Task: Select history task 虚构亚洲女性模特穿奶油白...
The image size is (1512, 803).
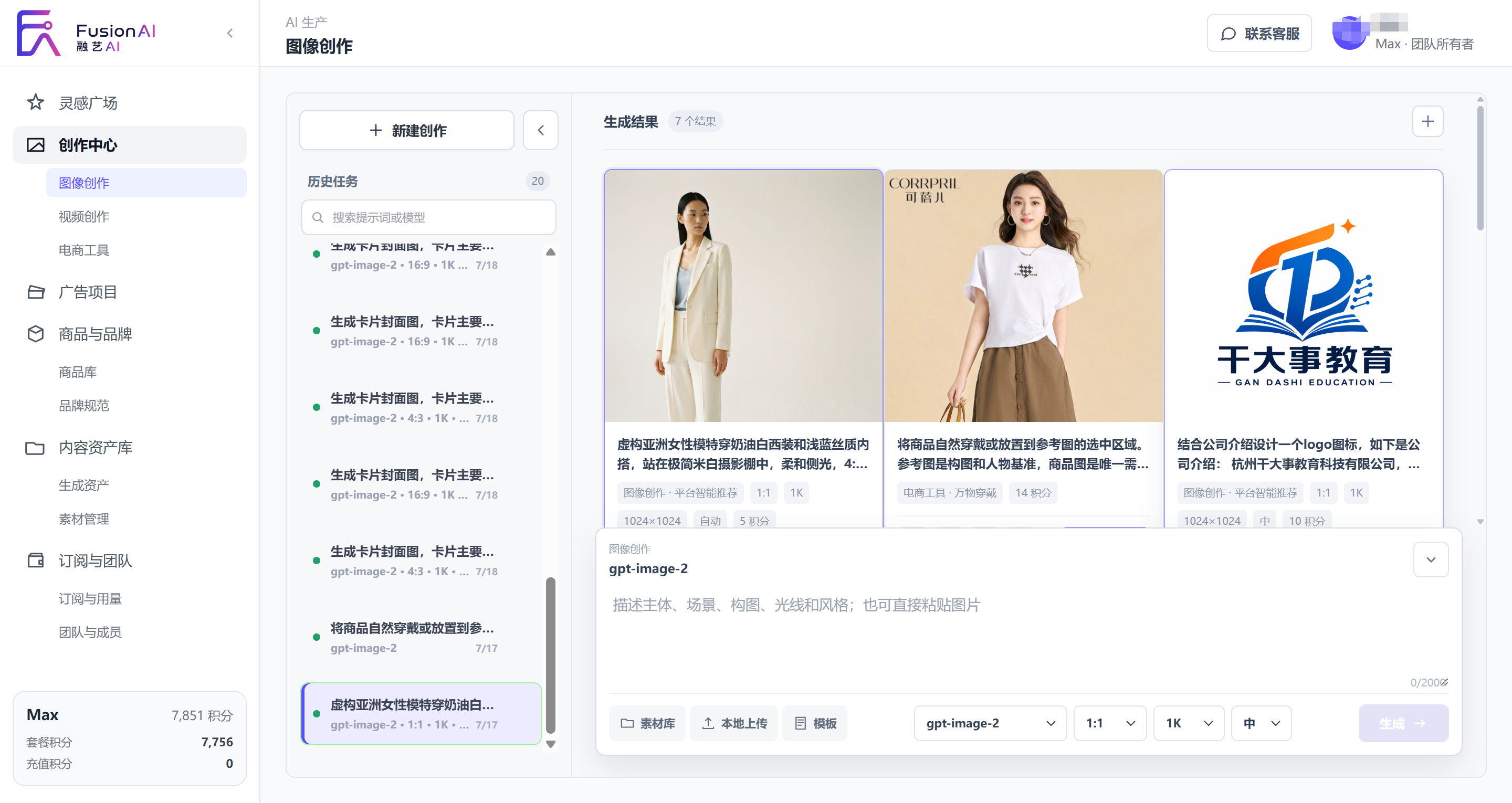Action: pyautogui.click(x=421, y=714)
